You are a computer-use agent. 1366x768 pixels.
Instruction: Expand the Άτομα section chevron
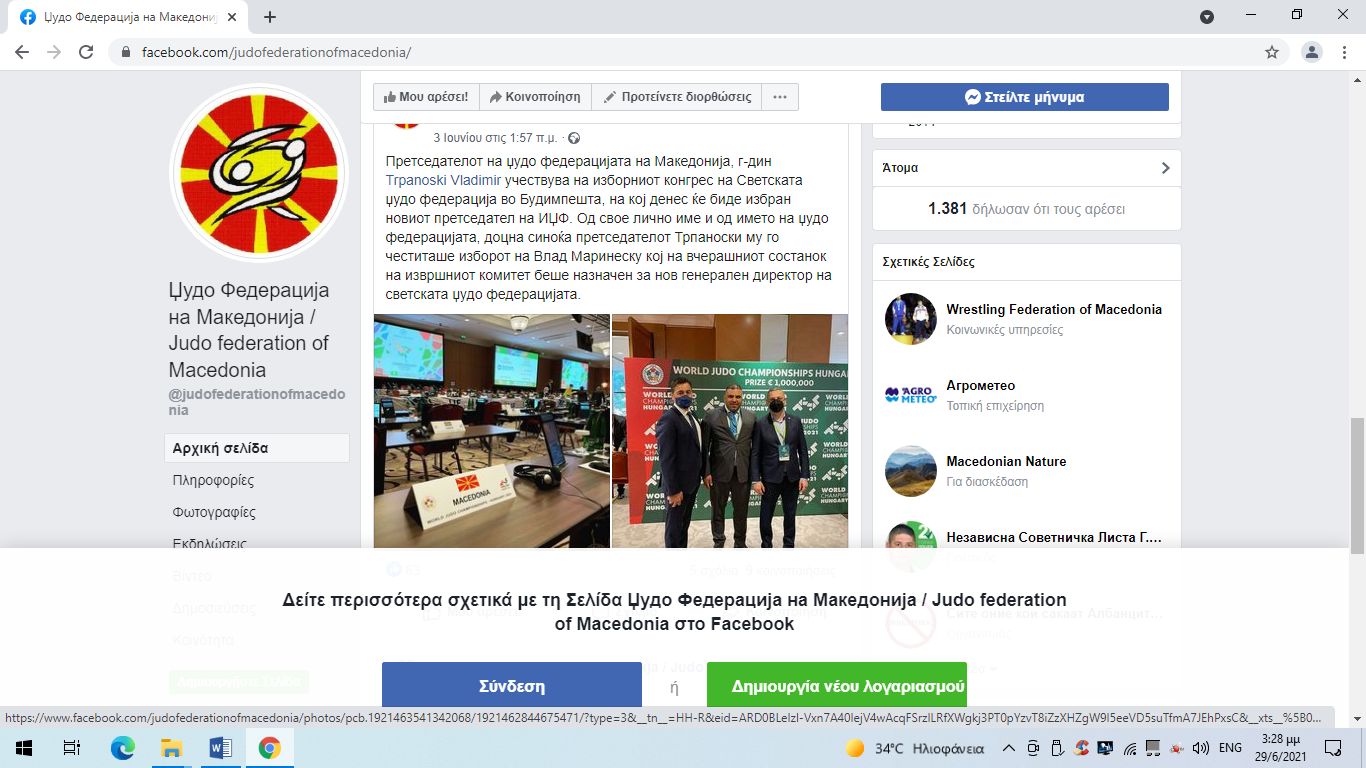point(1165,168)
